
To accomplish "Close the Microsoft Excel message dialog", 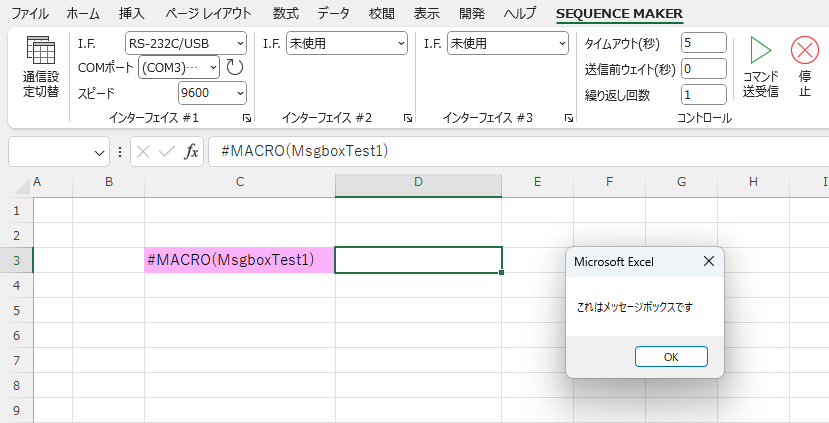I will coord(708,261).
